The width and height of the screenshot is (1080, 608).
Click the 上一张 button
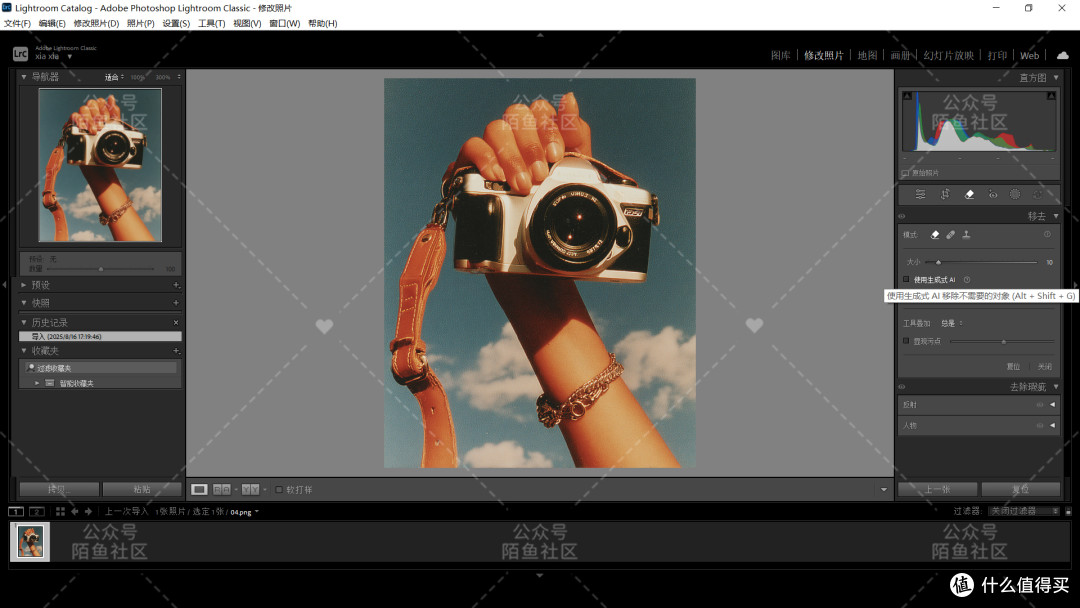pyautogui.click(x=937, y=490)
